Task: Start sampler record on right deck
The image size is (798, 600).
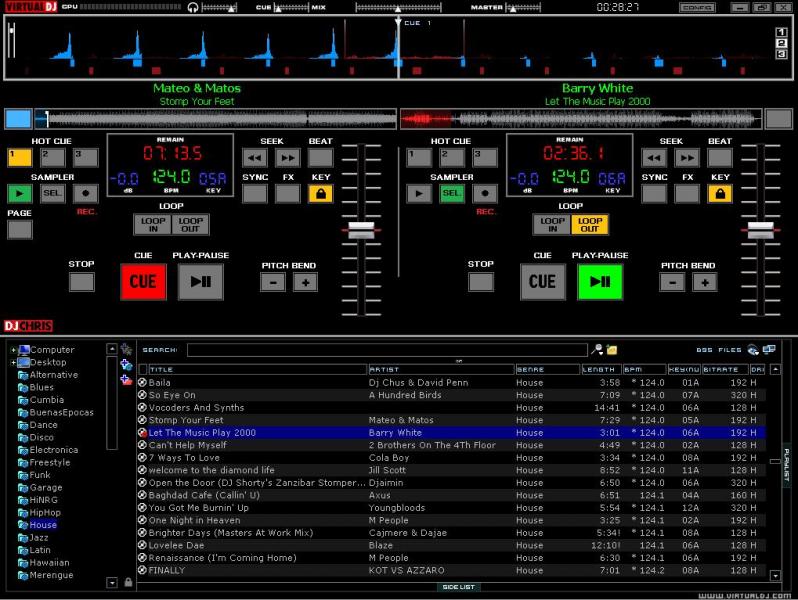Action: [485, 193]
